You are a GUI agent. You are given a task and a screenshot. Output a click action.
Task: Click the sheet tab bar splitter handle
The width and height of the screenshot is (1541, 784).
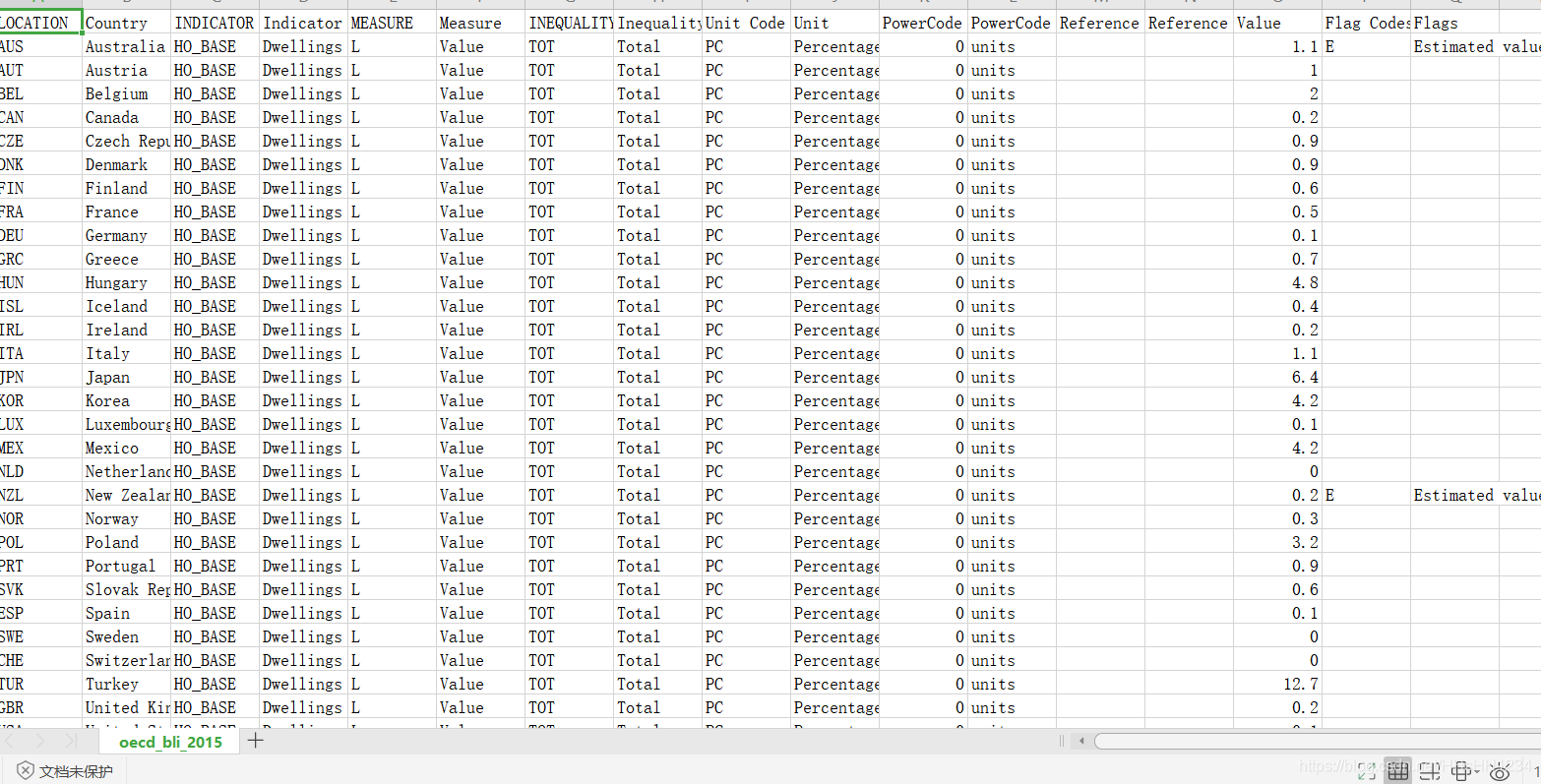point(1062,741)
